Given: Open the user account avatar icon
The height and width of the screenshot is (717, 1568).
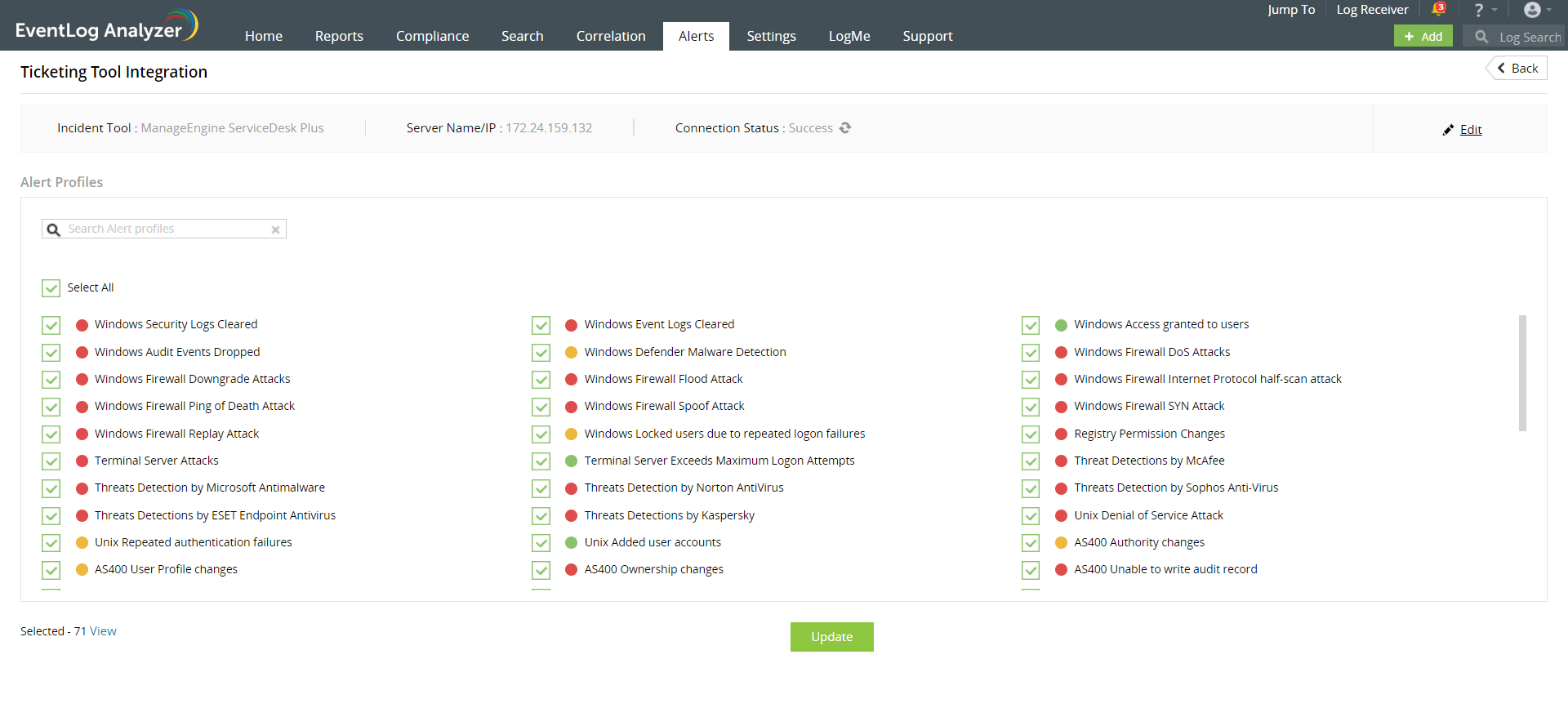Looking at the screenshot, I should (1532, 10).
